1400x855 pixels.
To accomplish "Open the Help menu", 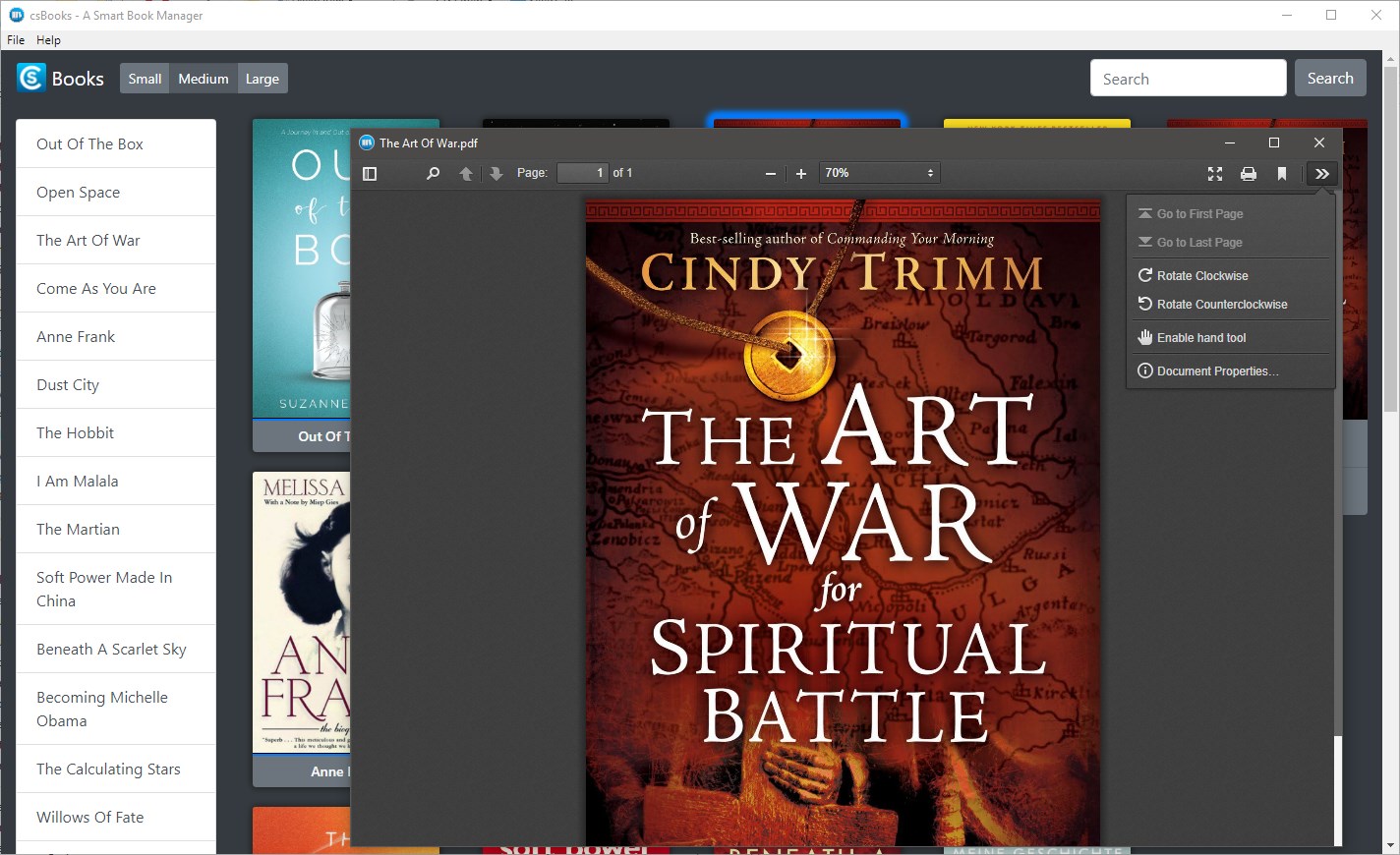I will (48, 40).
